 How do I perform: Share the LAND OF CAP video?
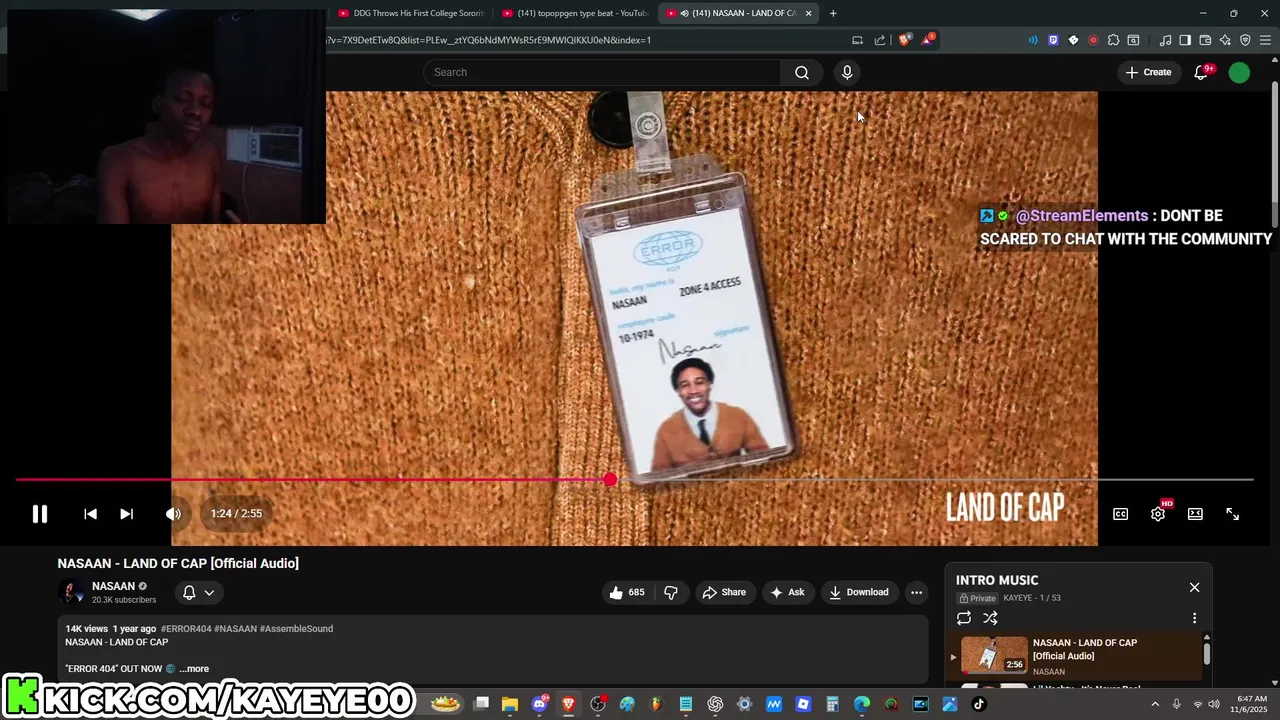point(724,592)
